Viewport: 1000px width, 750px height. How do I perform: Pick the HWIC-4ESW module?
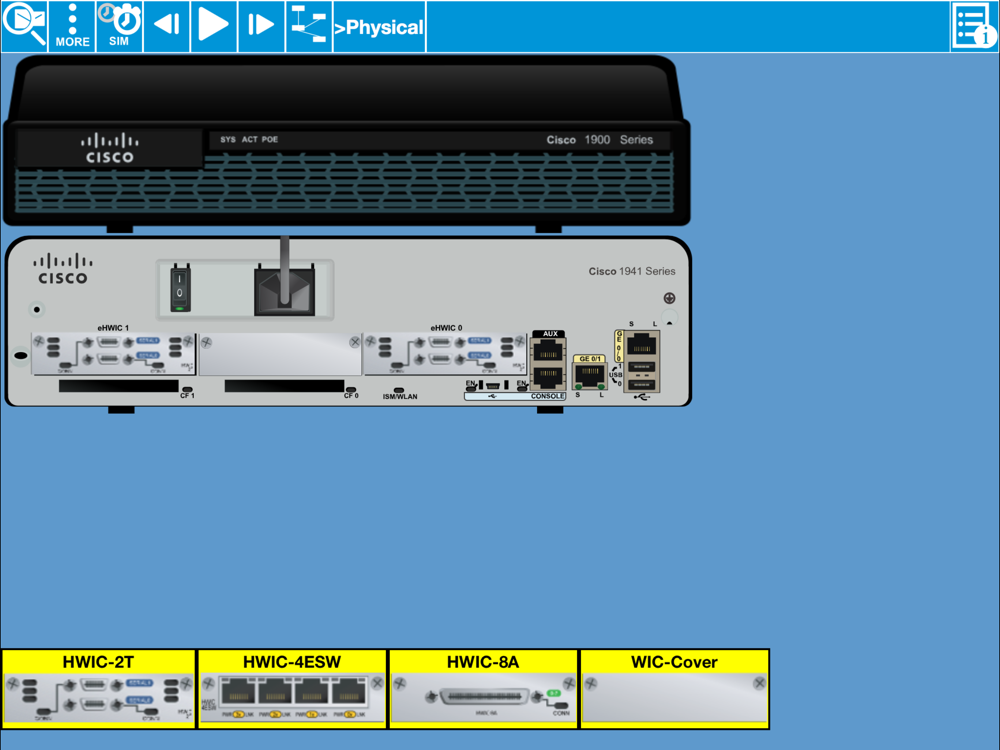click(x=293, y=689)
